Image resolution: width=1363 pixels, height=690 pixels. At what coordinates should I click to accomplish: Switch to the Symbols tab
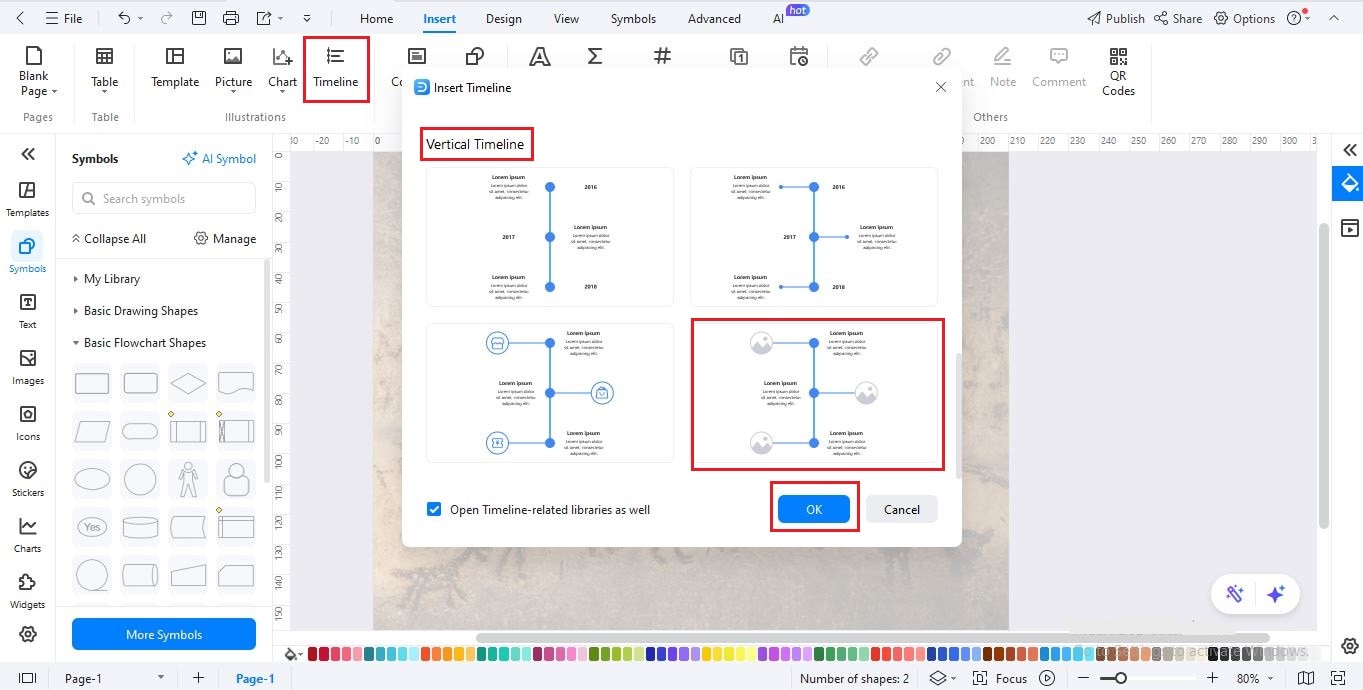pyautogui.click(x=633, y=18)
